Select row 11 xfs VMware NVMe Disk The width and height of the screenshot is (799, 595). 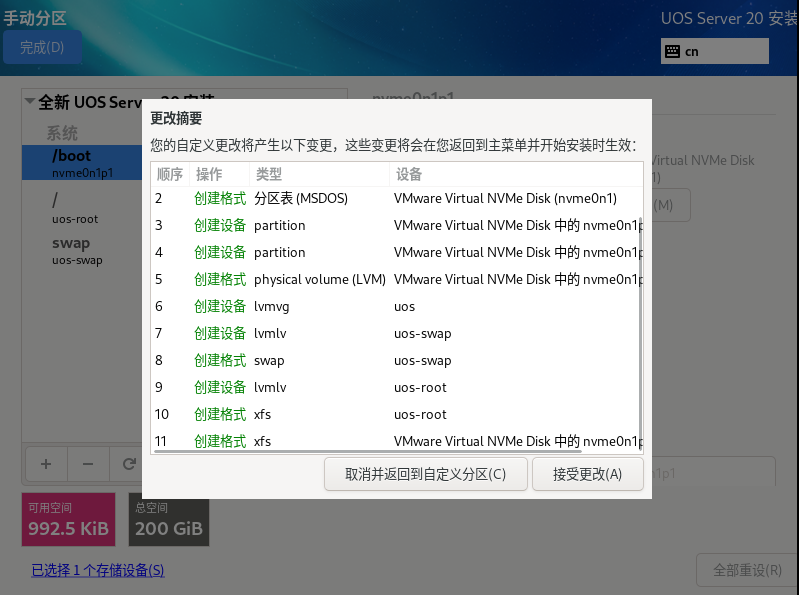click(x=395, y=440)
